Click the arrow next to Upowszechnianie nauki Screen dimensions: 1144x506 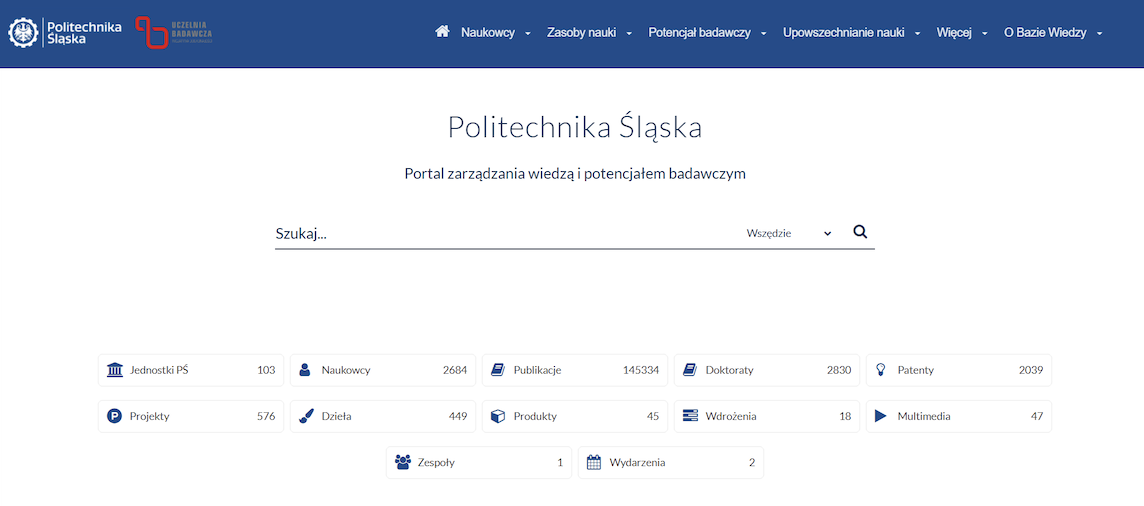[x=918, y=34]
